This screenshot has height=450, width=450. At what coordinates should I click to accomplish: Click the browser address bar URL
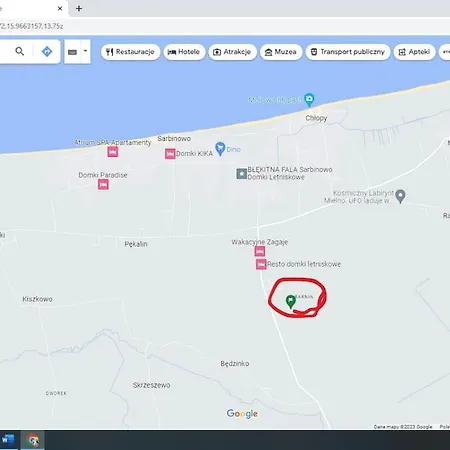(x=32, y=26)
